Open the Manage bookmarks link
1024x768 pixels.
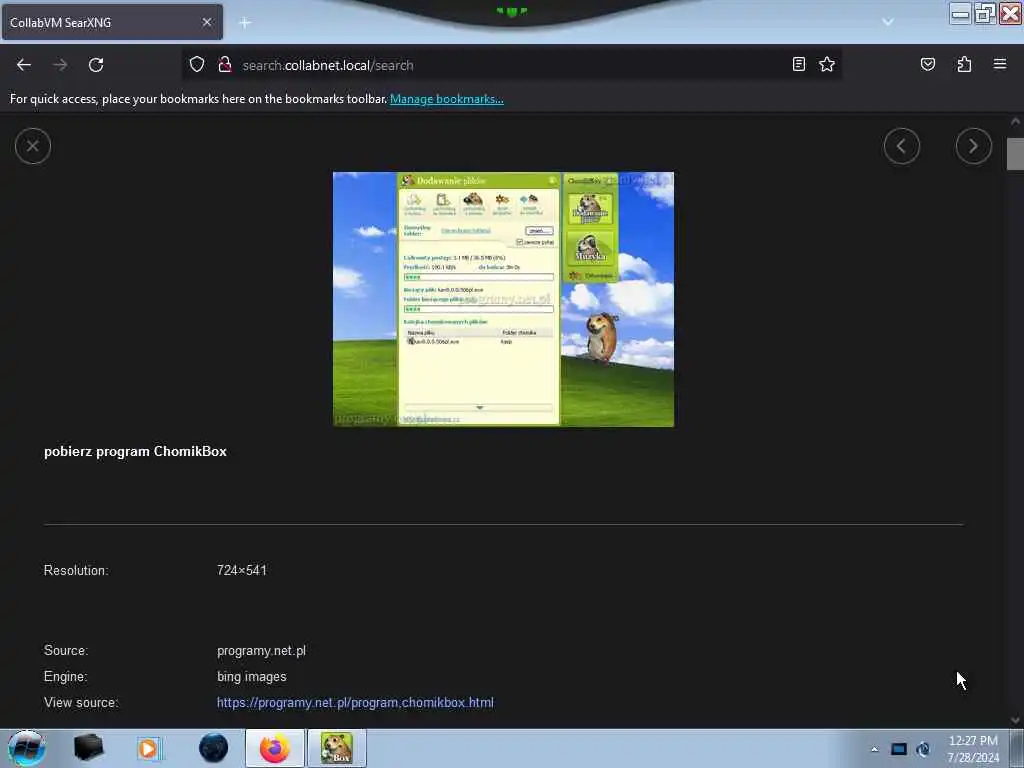pyautogui.click(x=447, y=99)
